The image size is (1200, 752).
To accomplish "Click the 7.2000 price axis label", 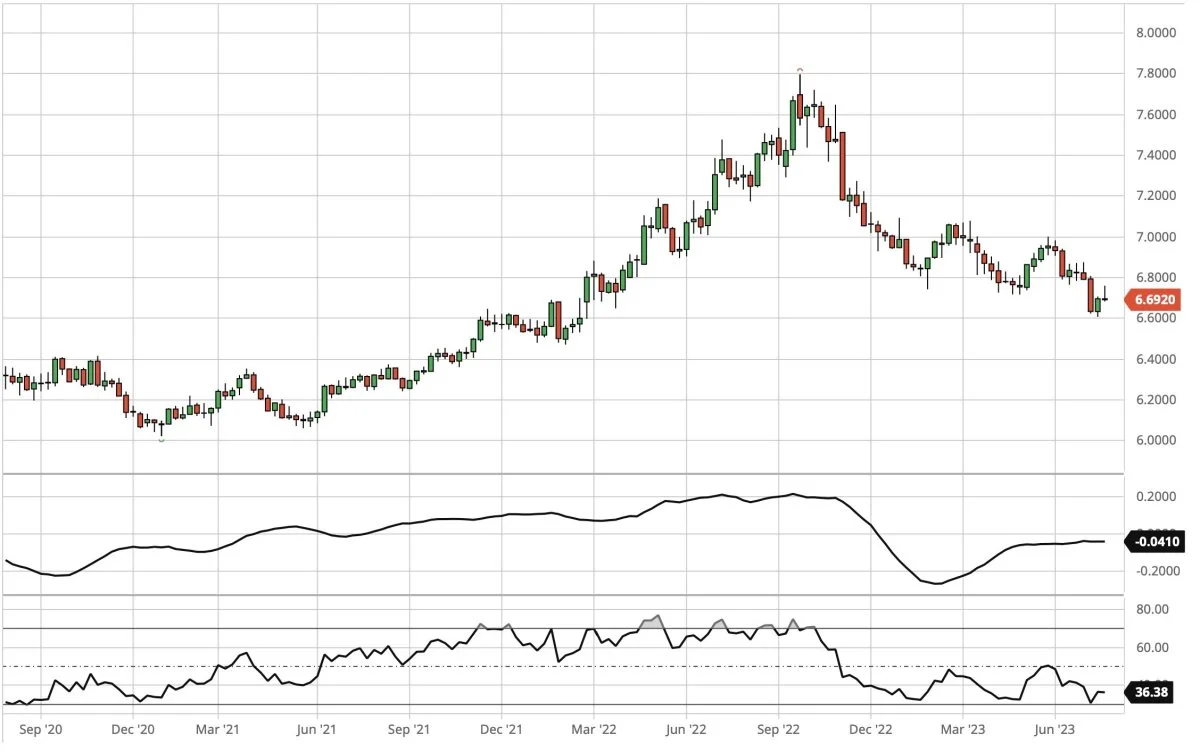I will click(1157, 196).
